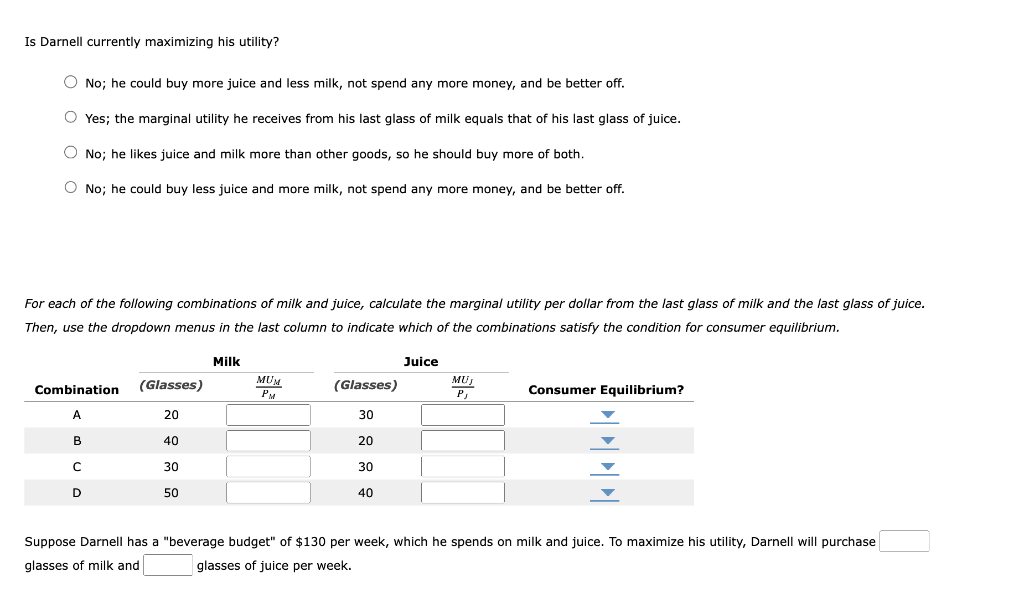Click the milk marginal utility field for Combination D
The width and height of the screenshot is (1024, 598).
tap(268, 492)
